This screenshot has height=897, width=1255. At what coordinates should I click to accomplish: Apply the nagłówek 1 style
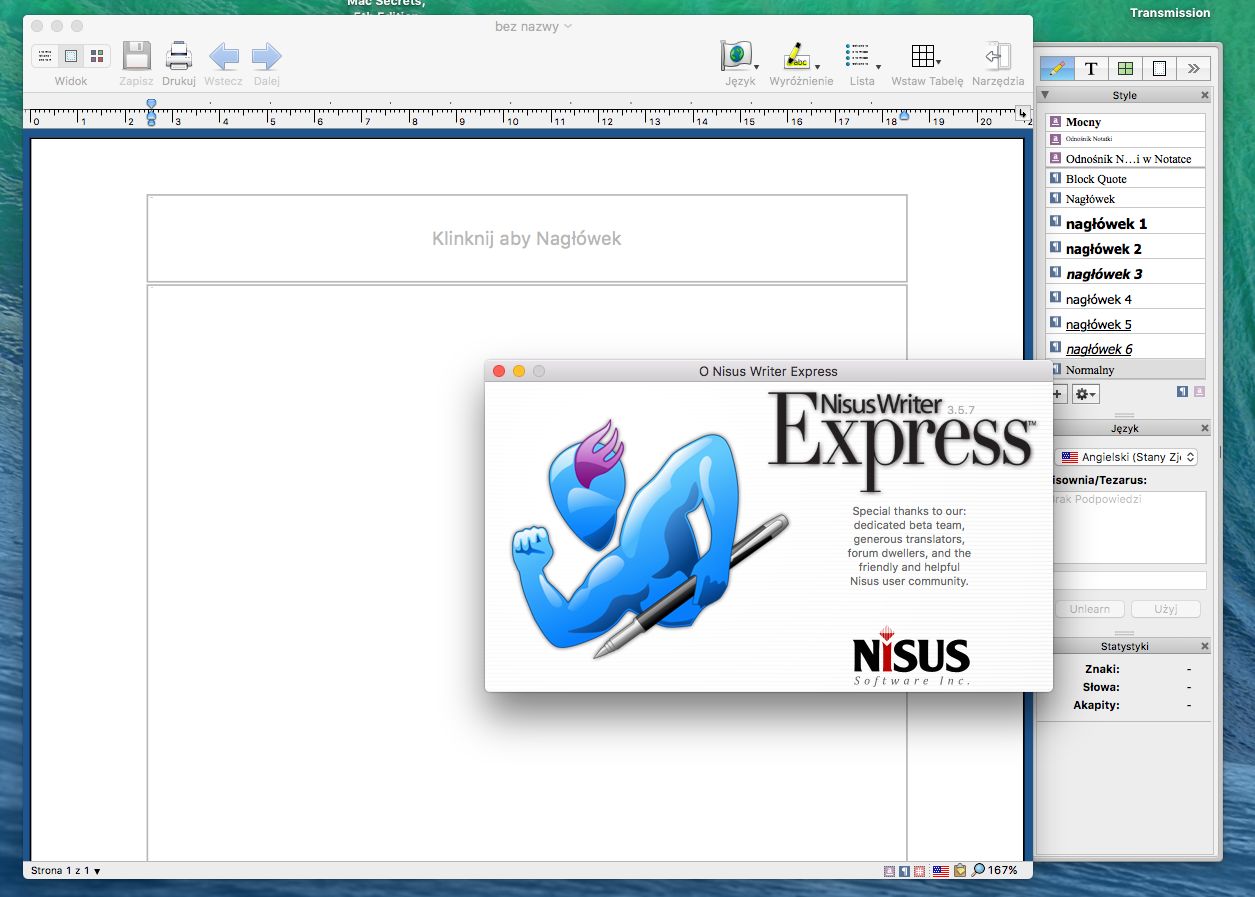pyautogui.click(x=1125, y=223)
